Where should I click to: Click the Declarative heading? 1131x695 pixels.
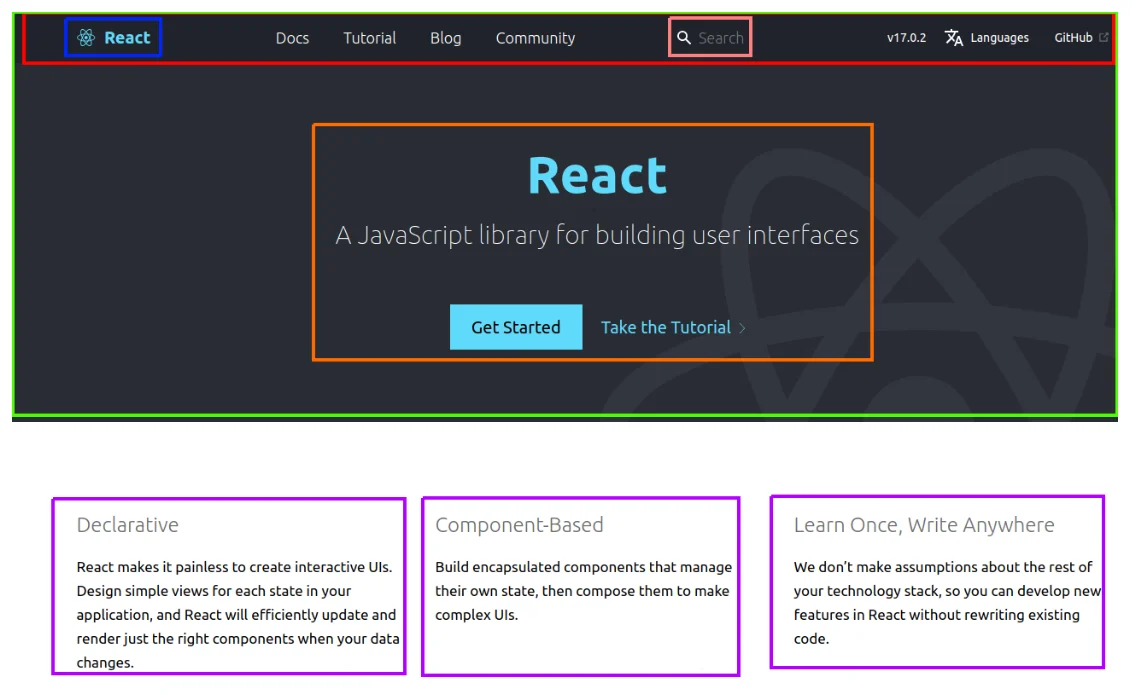tap(128, 525)
